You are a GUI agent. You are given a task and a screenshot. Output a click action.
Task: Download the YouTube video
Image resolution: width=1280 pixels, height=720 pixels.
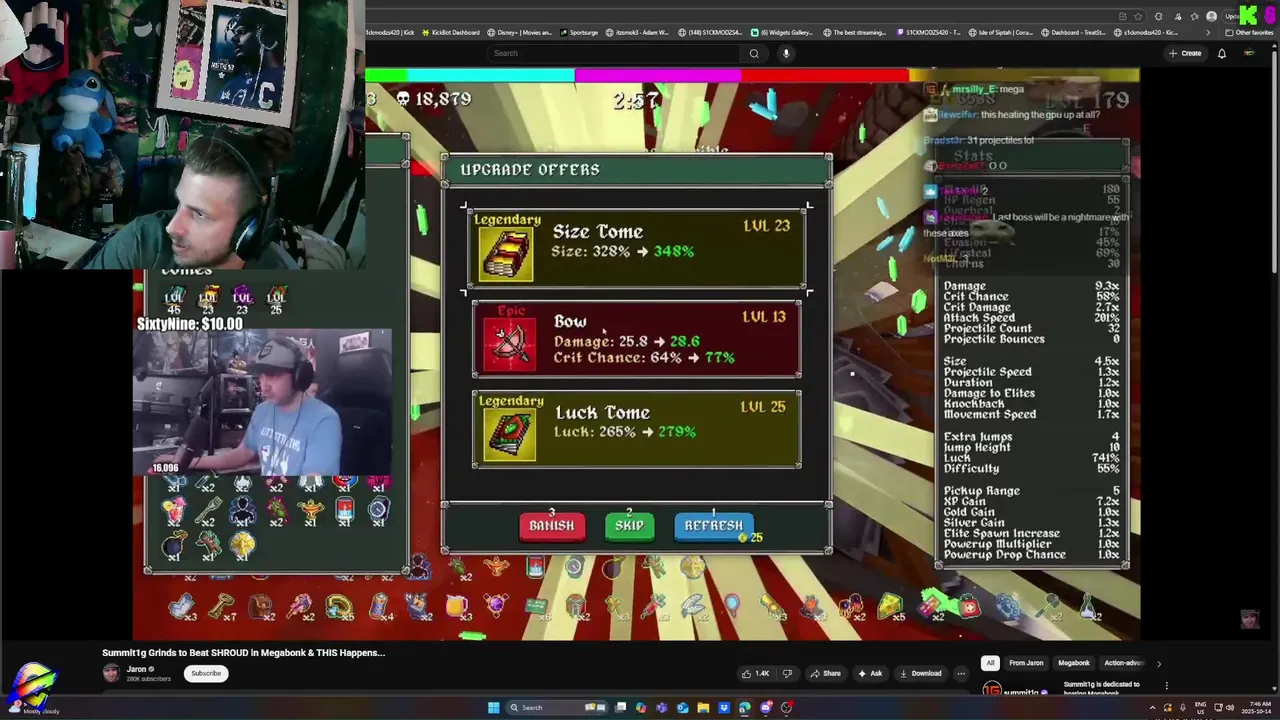[919, 673]
